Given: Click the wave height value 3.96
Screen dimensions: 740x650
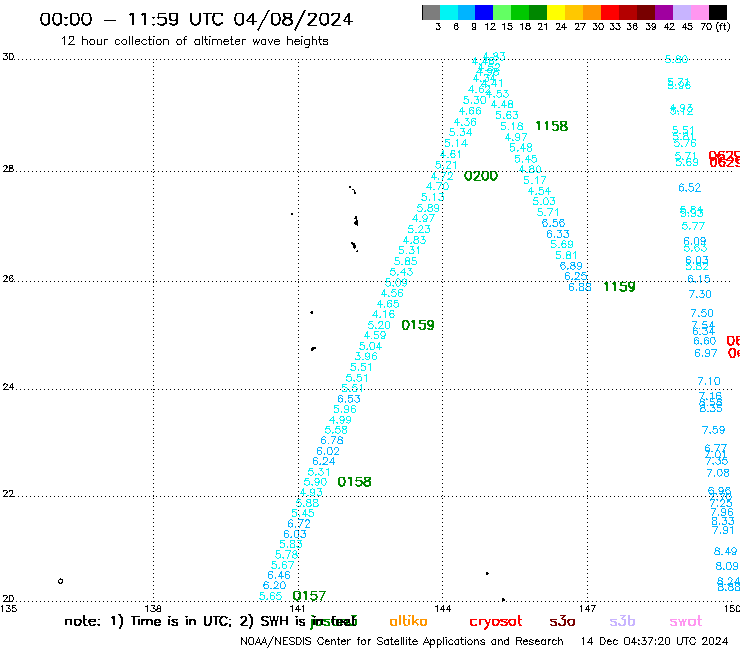Looking at the screenshot, I should (366, 356).
